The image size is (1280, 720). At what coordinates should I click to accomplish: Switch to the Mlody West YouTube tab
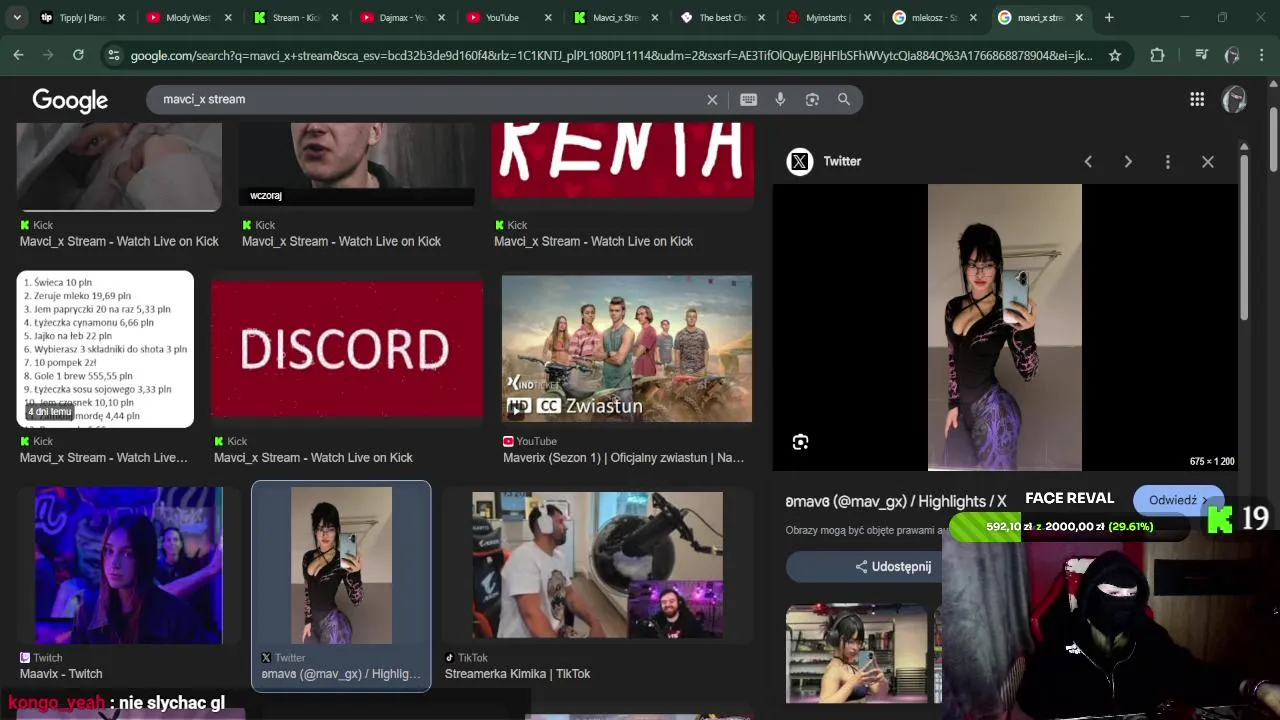pyautogui.click(x=186, y=17)
